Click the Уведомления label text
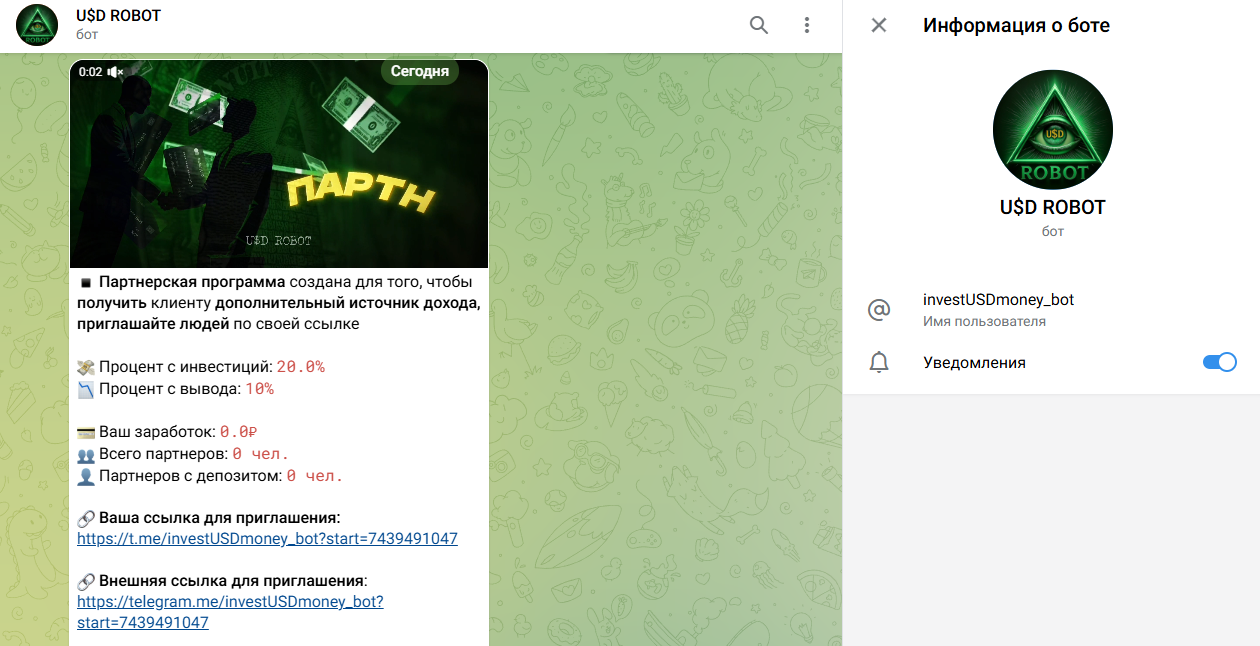The height and width of the screenshot is (646, 1260). pos(974,363)
